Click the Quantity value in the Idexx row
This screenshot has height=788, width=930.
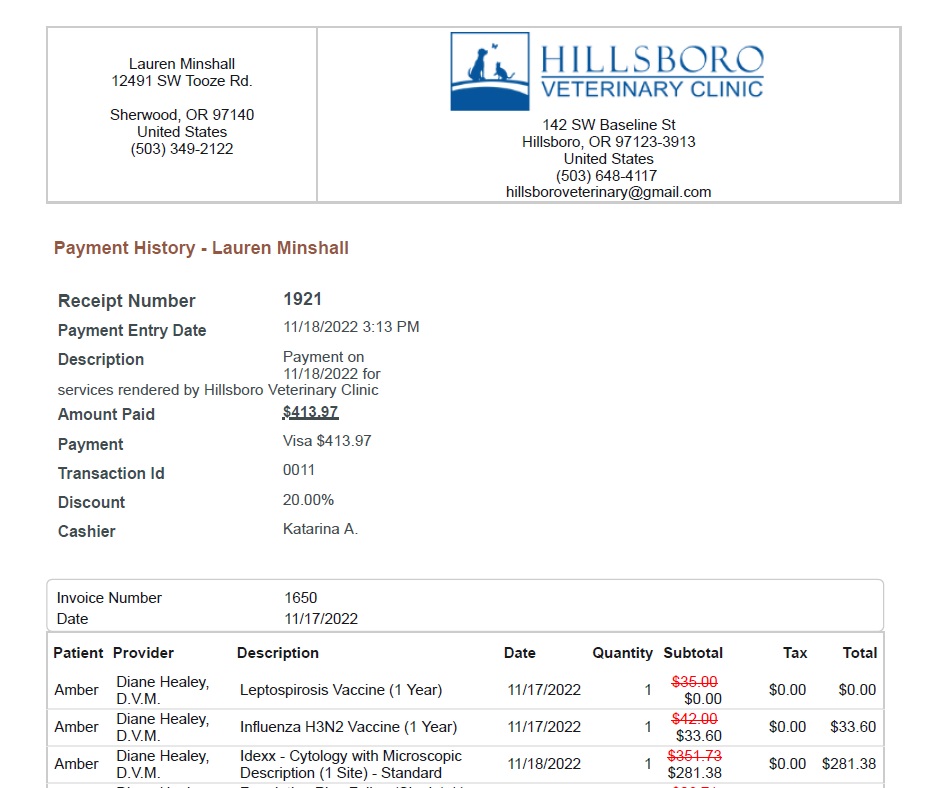pyautogui.click(x=648, y=764)
